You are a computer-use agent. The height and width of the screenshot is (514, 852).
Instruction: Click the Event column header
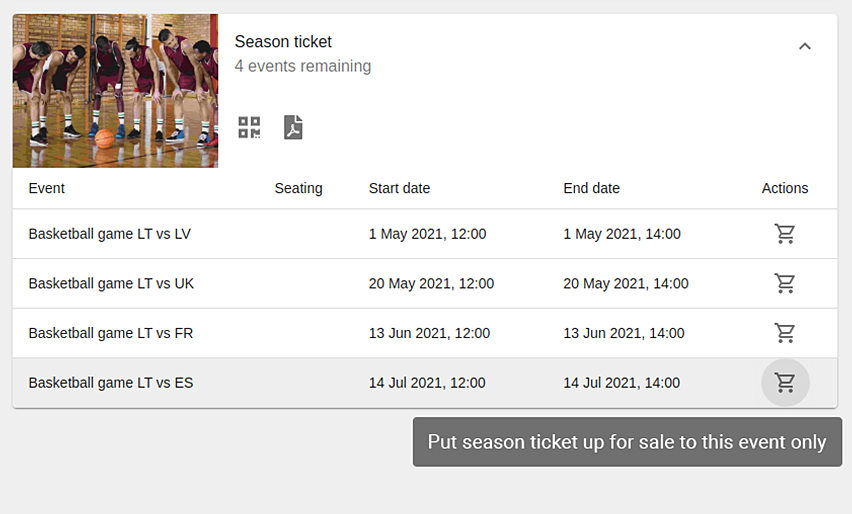(47, 188)
